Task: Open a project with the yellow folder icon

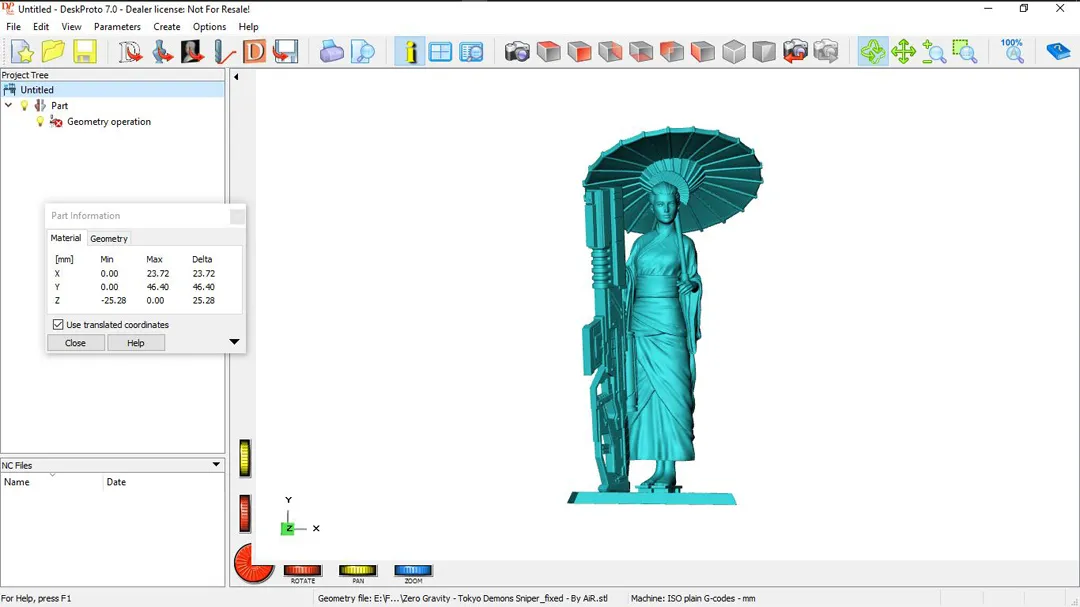Action: (x=53, y=52)
